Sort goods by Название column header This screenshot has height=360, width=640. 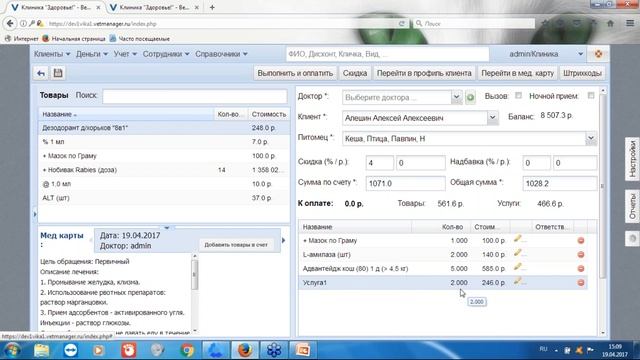[x=126, y=114]
